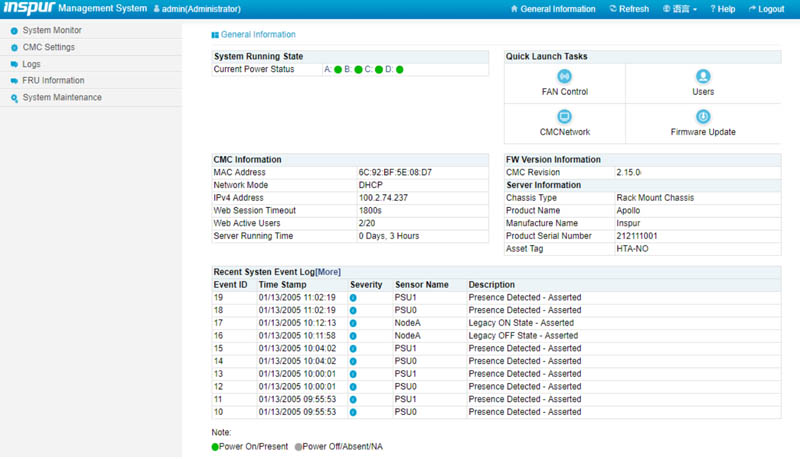
Task: Select FRU Information in the sidebar
Action: [x=53, y=81]
